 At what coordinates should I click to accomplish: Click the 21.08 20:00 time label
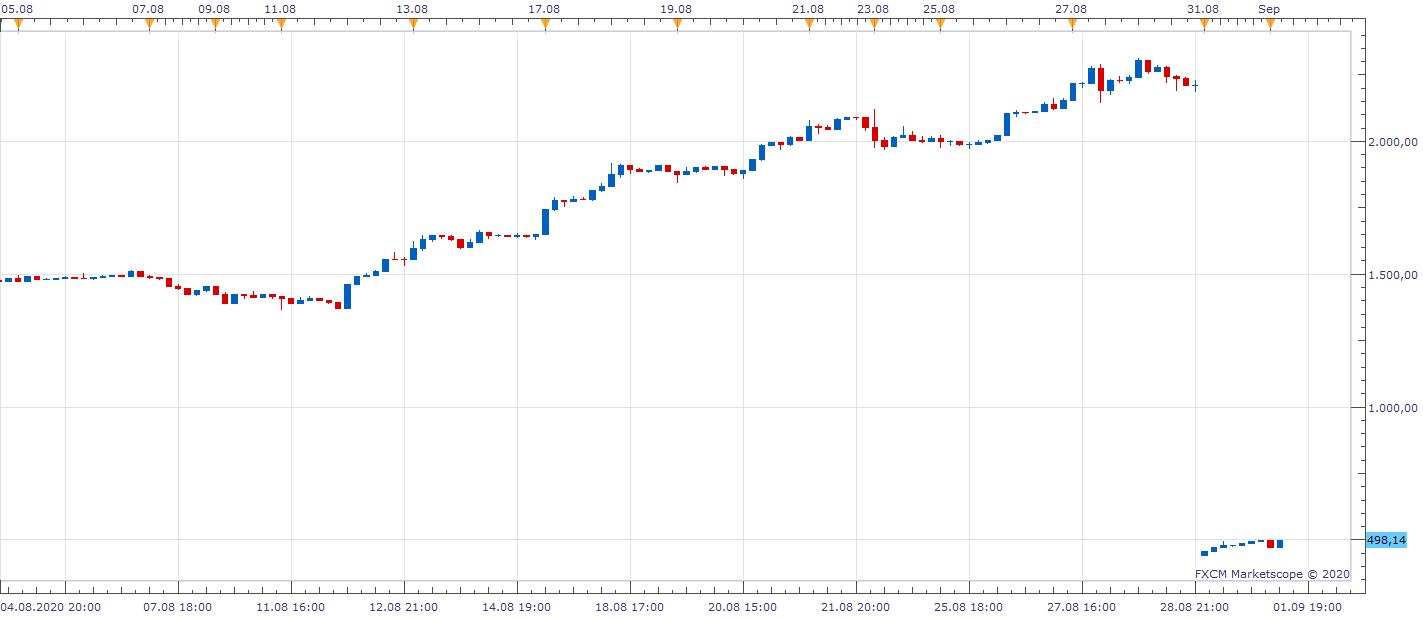tap(856, 606)
